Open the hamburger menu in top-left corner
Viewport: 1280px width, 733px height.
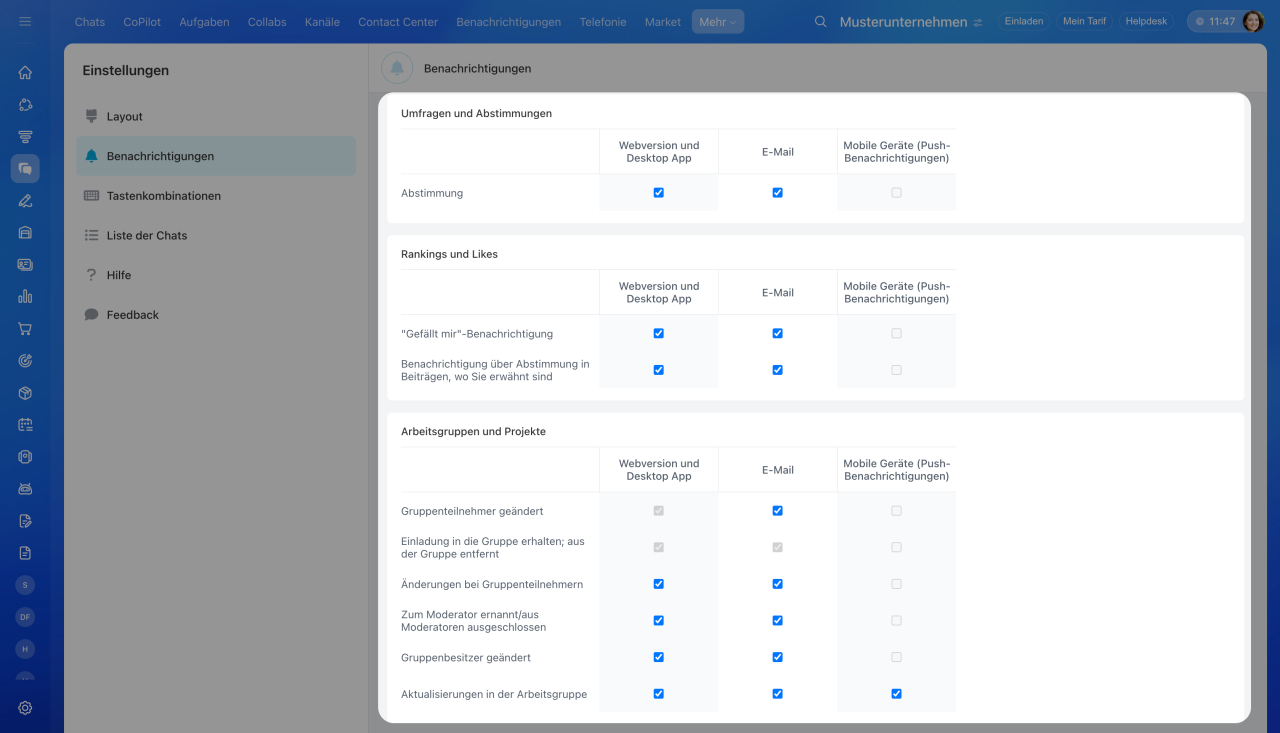pyautogui.click(x=25, y=21)
